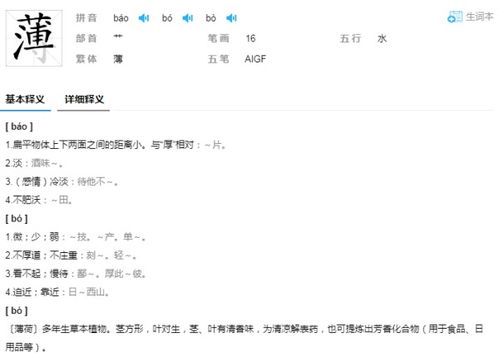This screenshot has height=362, width=499.
Task: Click the pinyin text bó in header
Action: point(167,18)
